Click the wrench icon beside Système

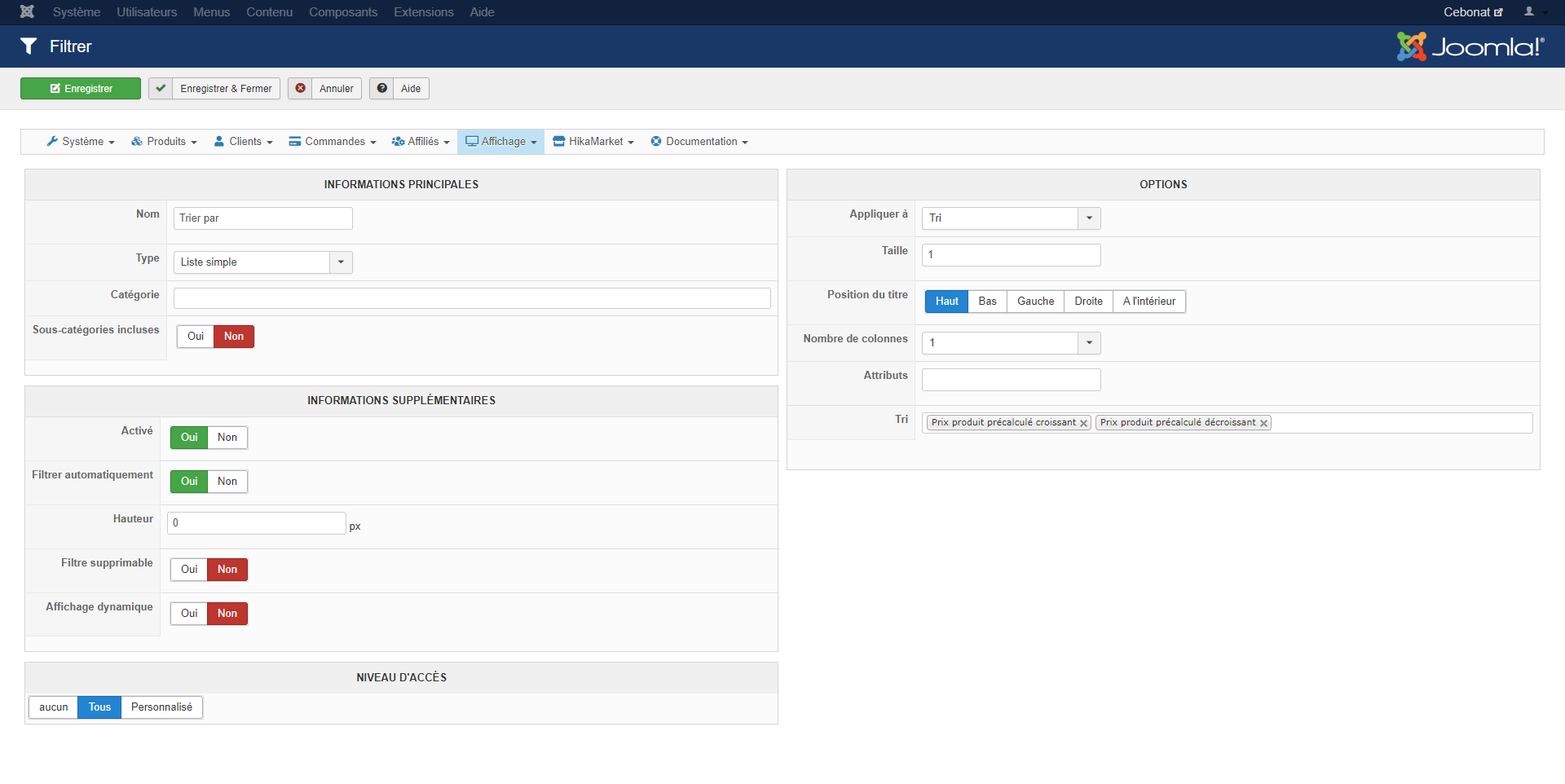52,141
